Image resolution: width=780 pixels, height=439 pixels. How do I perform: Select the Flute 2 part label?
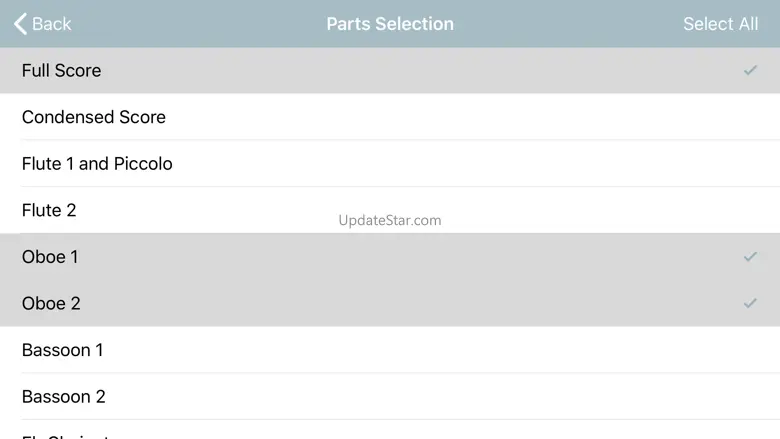(49, 210)
